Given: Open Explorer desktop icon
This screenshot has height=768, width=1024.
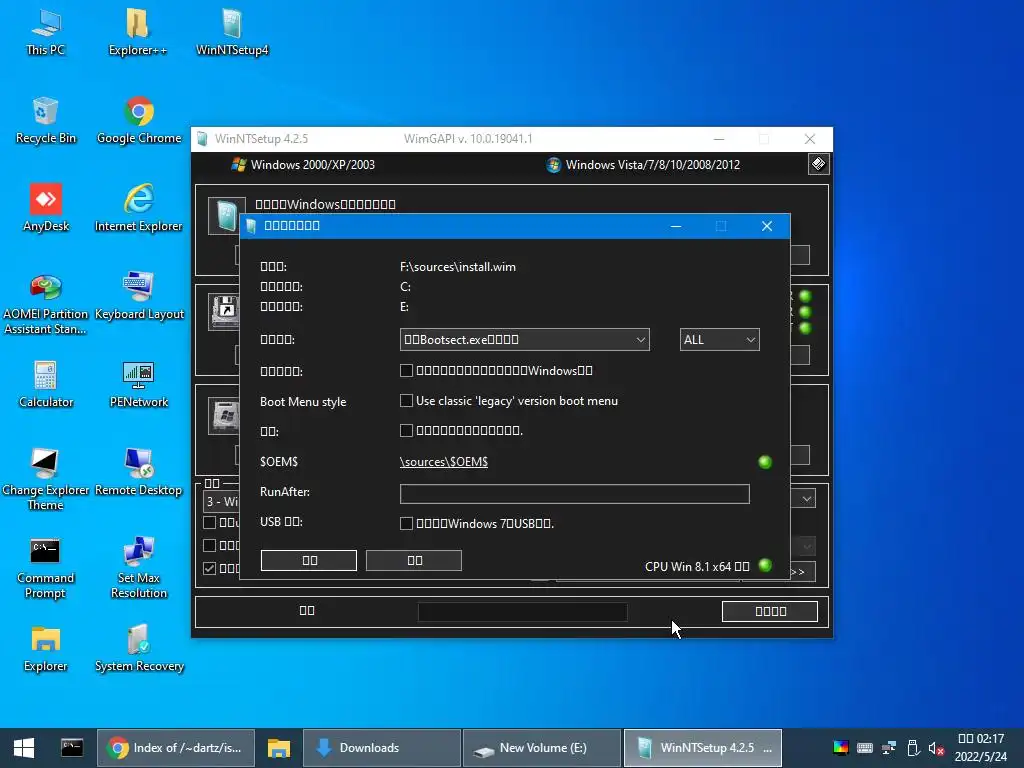Looking at the screenshot, I should coord(46,650).
